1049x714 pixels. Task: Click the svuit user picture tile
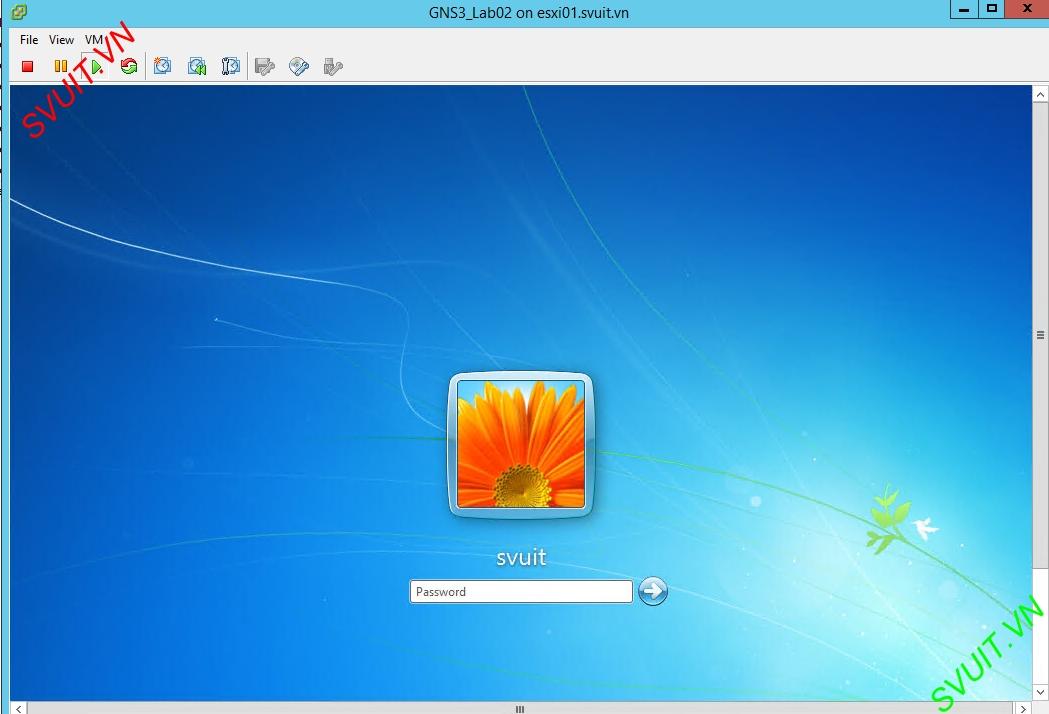[520, 444]
